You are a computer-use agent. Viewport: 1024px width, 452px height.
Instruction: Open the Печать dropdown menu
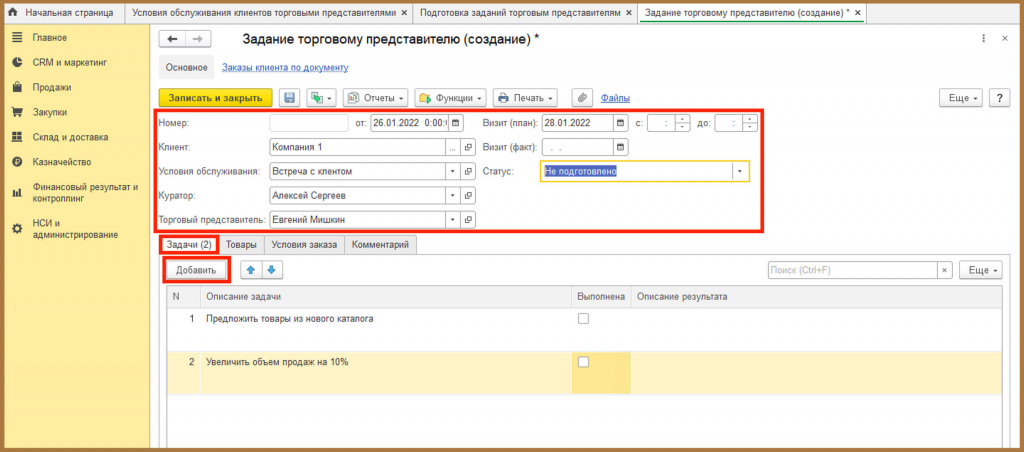(525, 98)
